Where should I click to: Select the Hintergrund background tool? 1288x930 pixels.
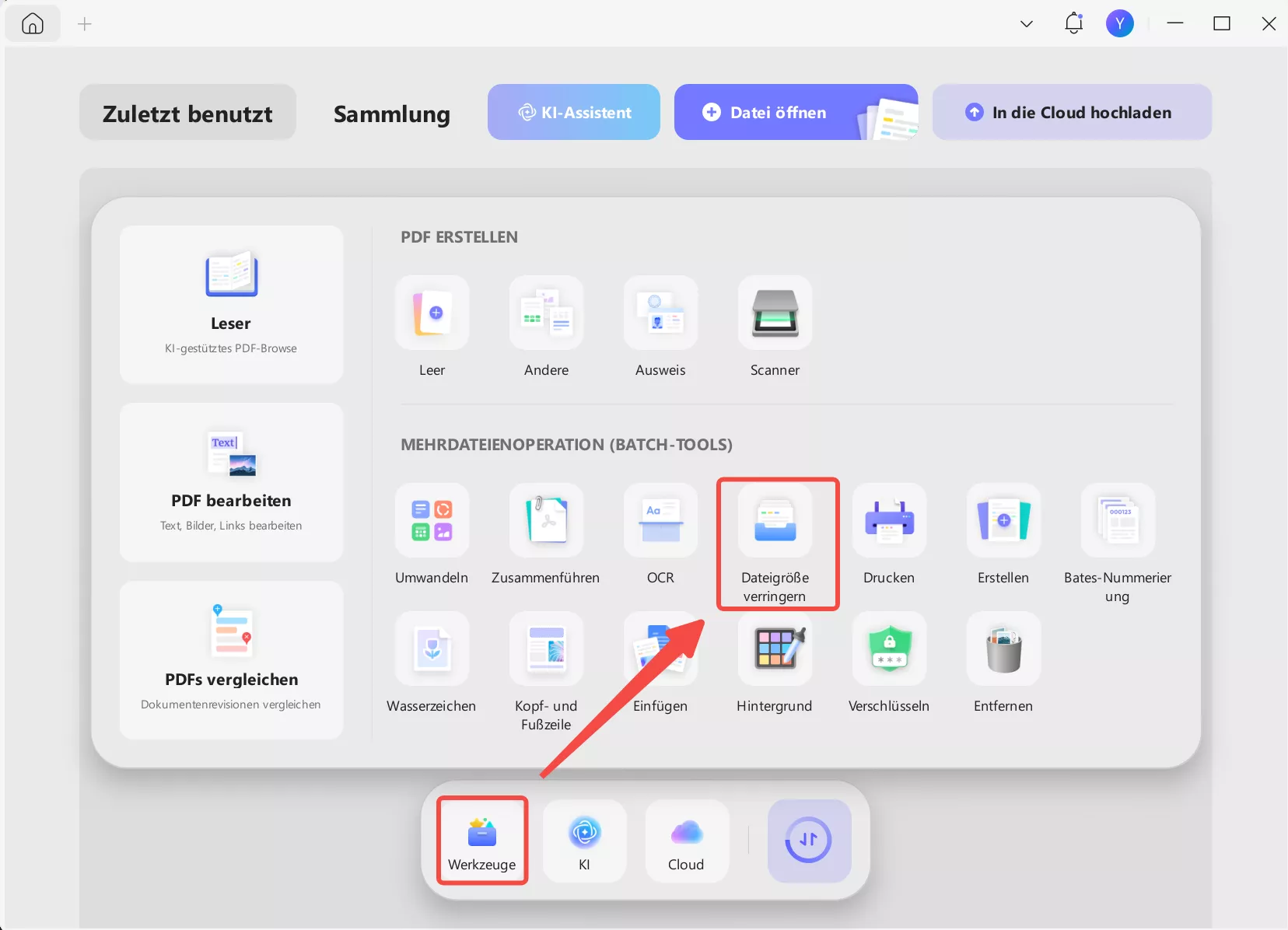click(775, 649)
